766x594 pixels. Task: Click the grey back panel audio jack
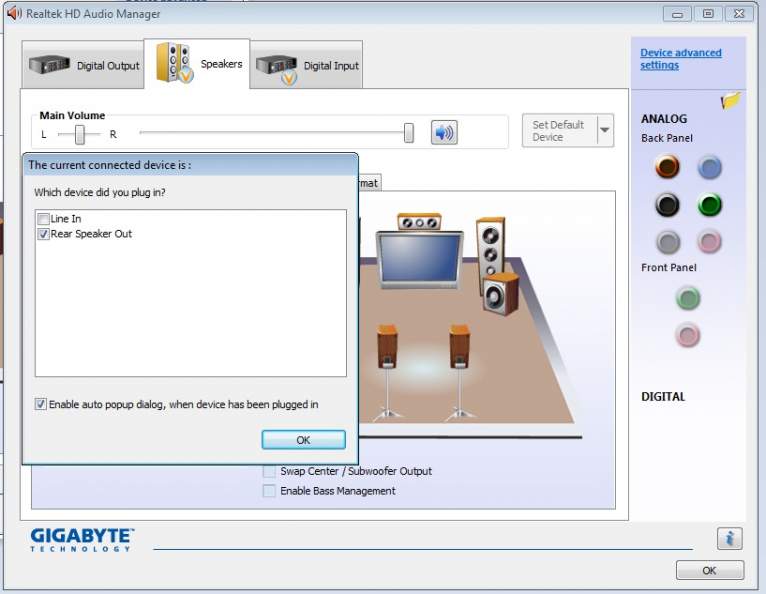click(x=668, y=242)
